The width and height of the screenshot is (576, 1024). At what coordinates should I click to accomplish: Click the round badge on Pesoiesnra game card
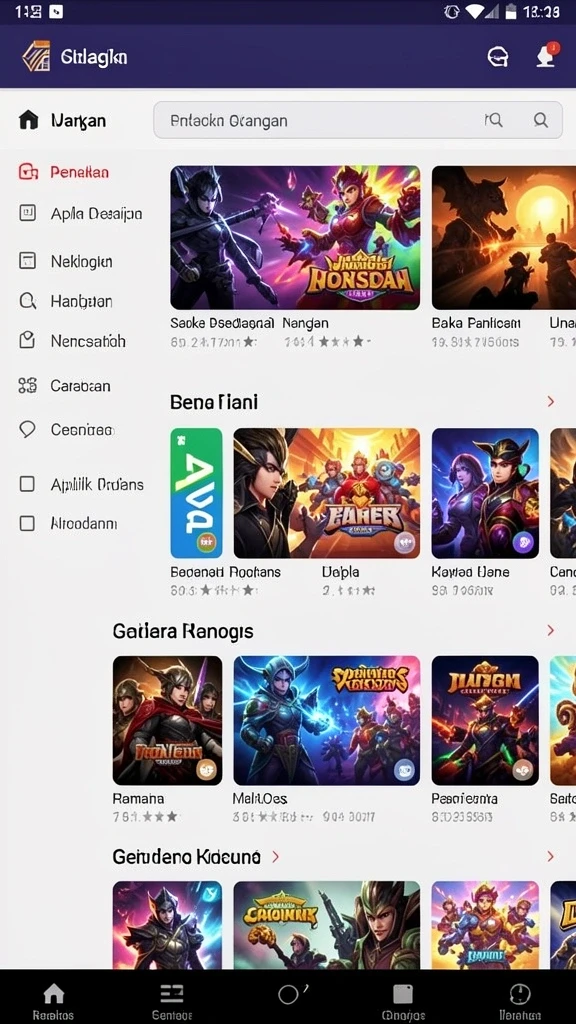coord(522,771)
